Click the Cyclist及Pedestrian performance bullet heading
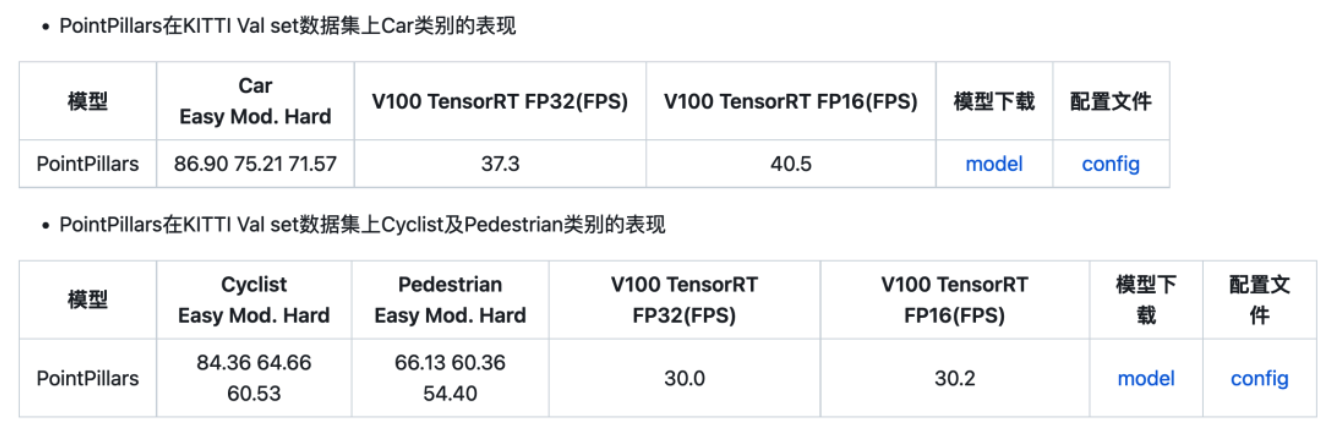This screenshot has width=1342, height=442. (x=362, y=225)
